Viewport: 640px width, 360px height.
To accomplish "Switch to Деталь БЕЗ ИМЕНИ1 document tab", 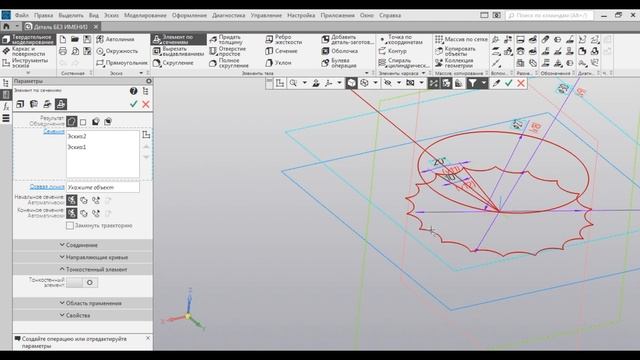I will point(61,27).
